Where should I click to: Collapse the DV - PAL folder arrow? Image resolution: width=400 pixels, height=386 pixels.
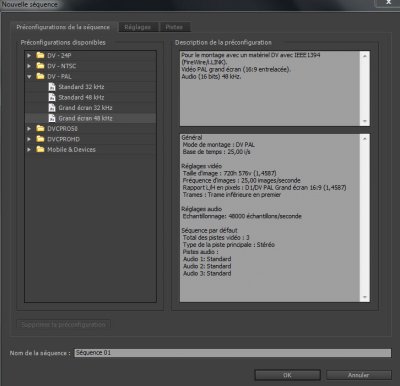coord(29,77)
